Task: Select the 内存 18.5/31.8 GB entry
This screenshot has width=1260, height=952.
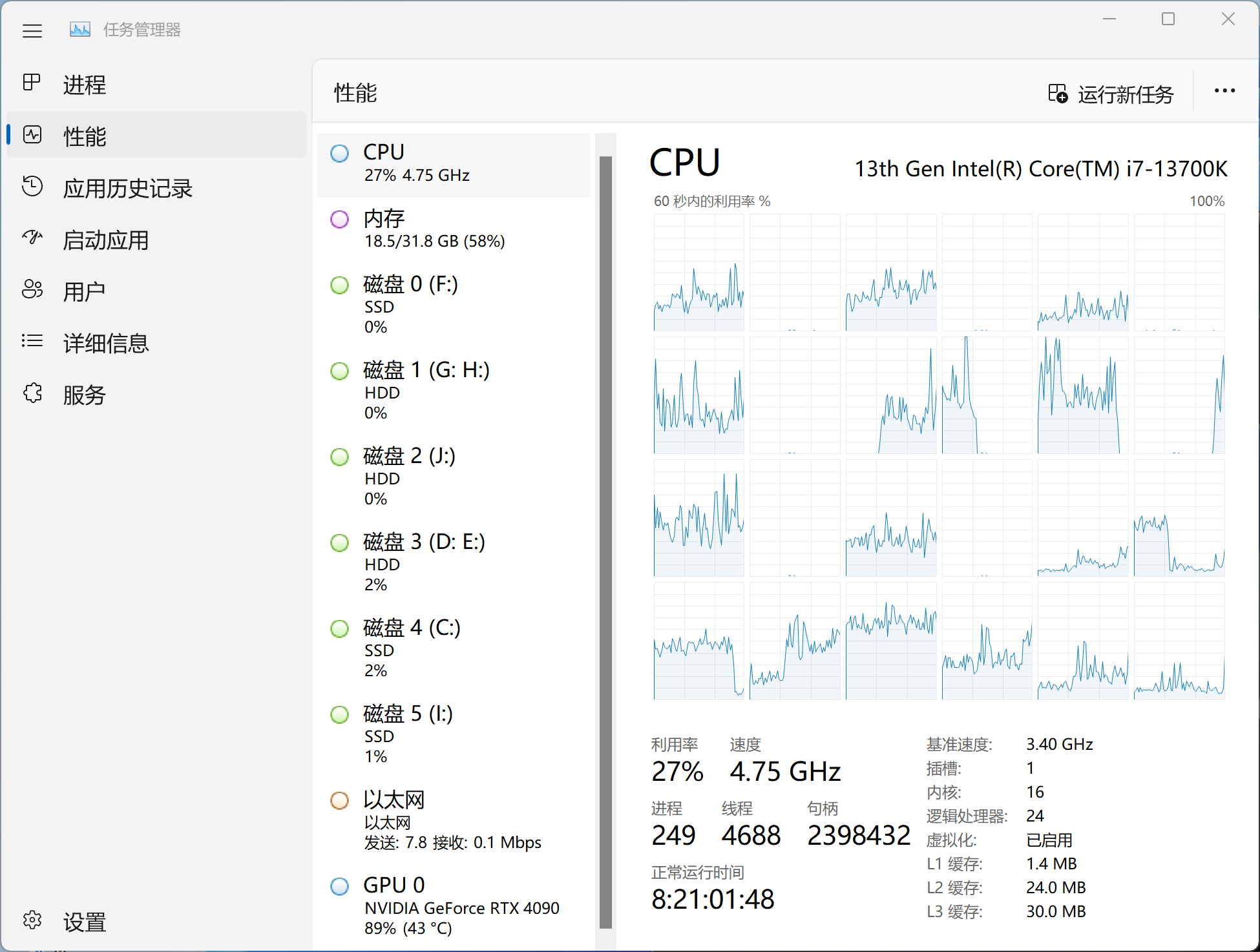Action: click(x=454, y=230)
